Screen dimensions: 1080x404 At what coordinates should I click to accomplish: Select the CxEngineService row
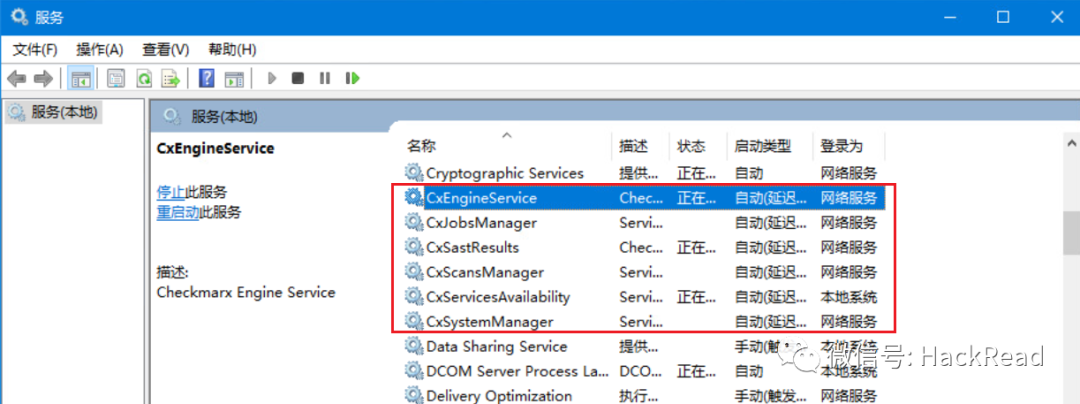[644, 198]
